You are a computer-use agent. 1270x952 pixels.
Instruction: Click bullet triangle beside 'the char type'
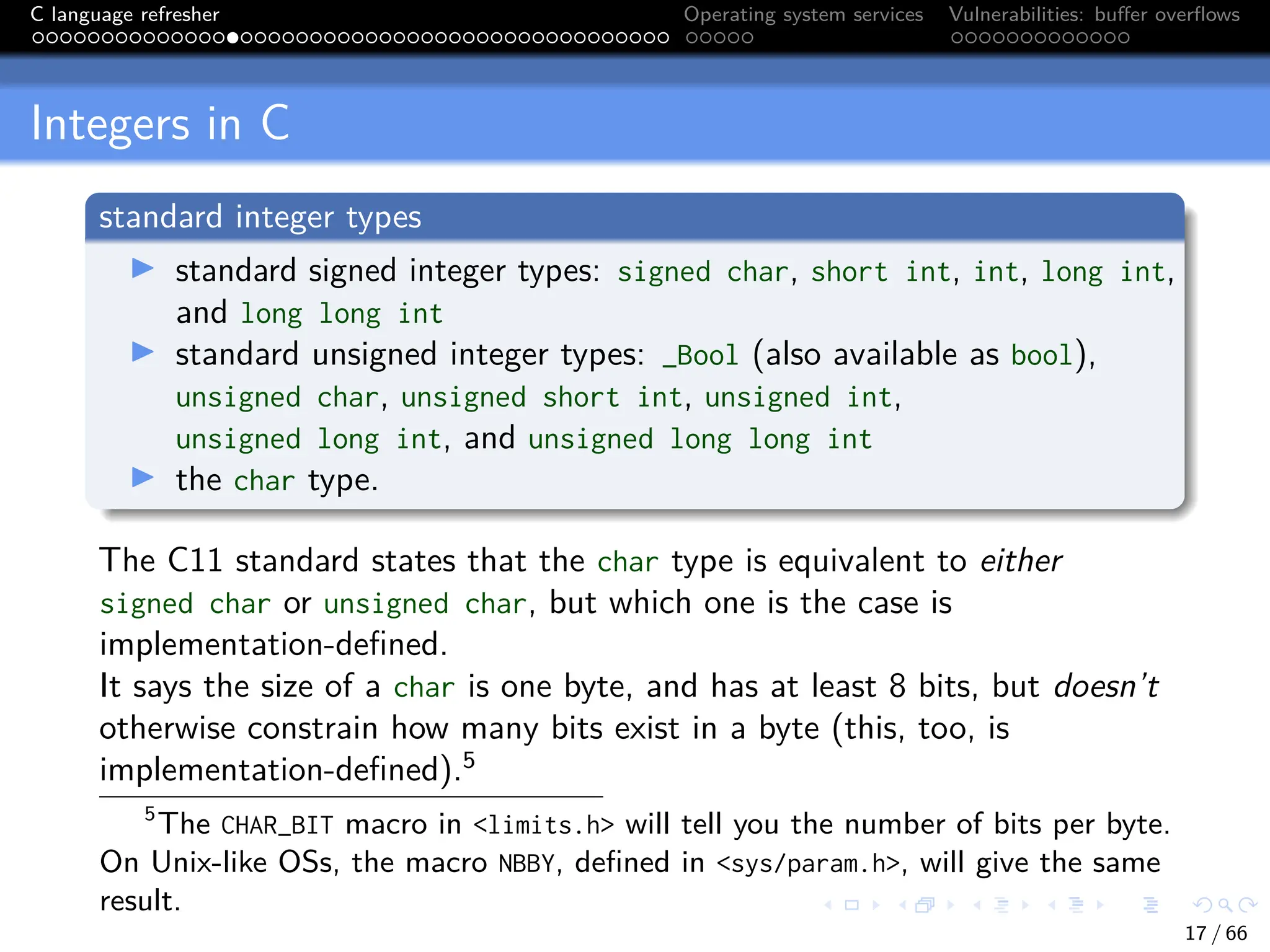[x=143, y=478]
